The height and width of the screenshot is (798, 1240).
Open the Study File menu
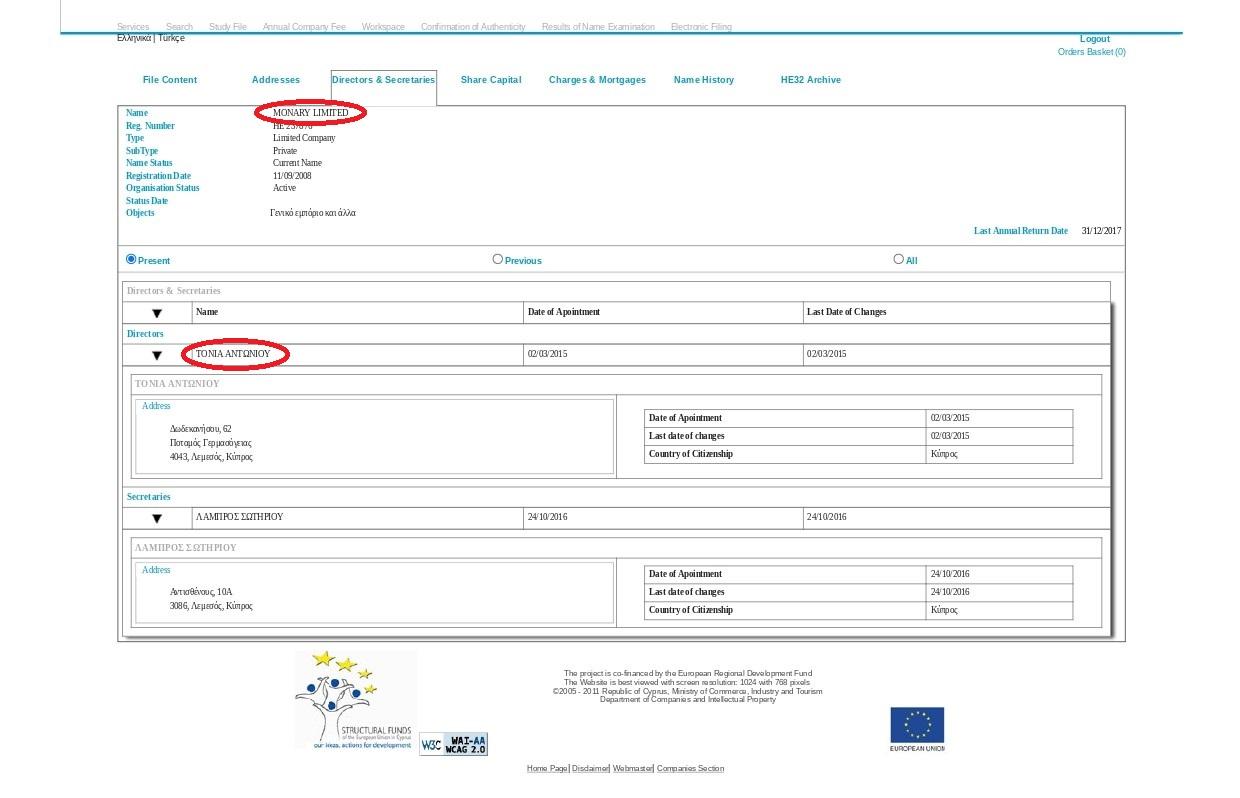pyautogui.click(x=228, y=27)
